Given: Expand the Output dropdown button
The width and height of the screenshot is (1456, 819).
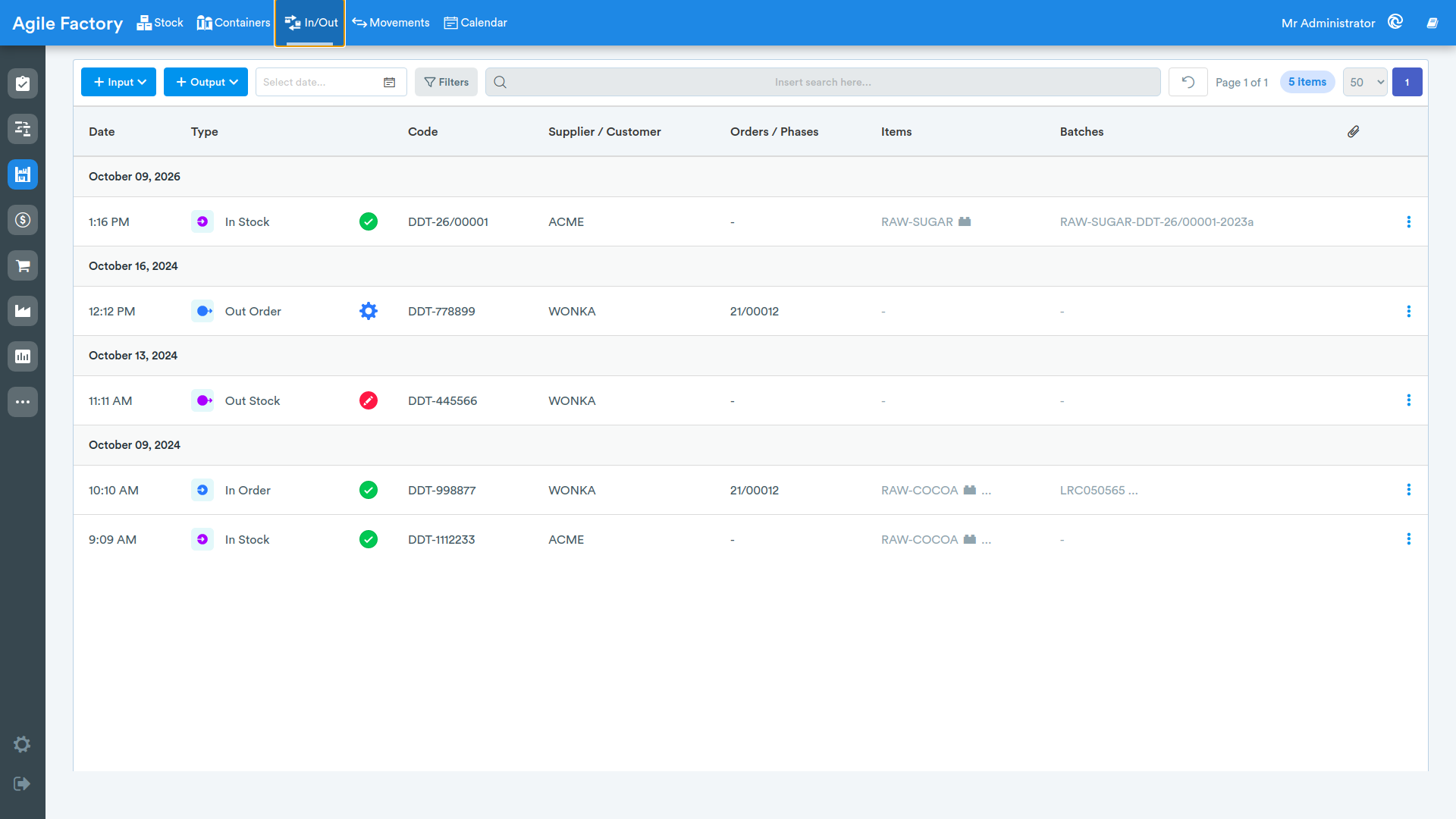Looking at the screenshot, I should [206, 82].
